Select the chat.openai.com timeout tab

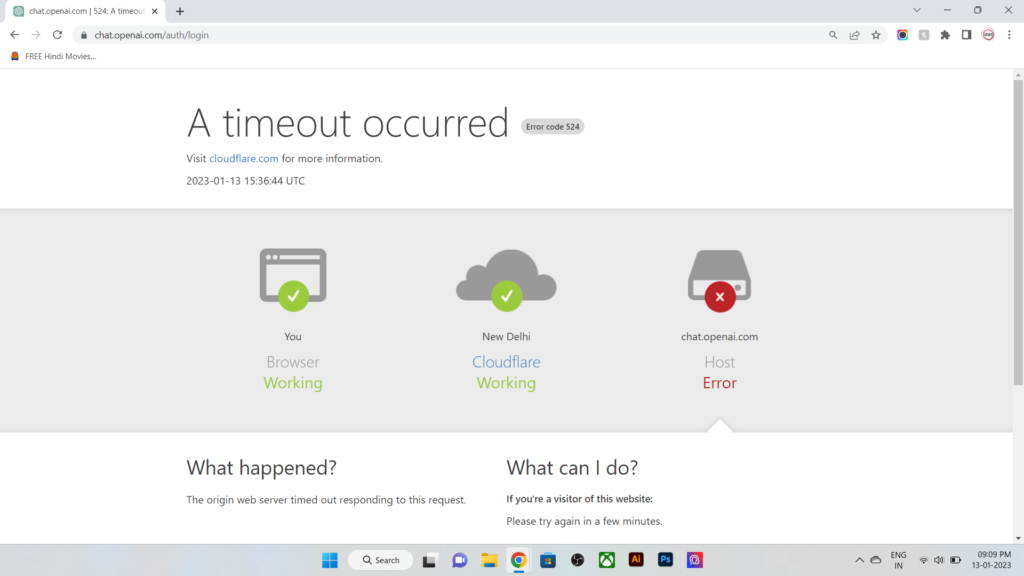coord(85,11)
